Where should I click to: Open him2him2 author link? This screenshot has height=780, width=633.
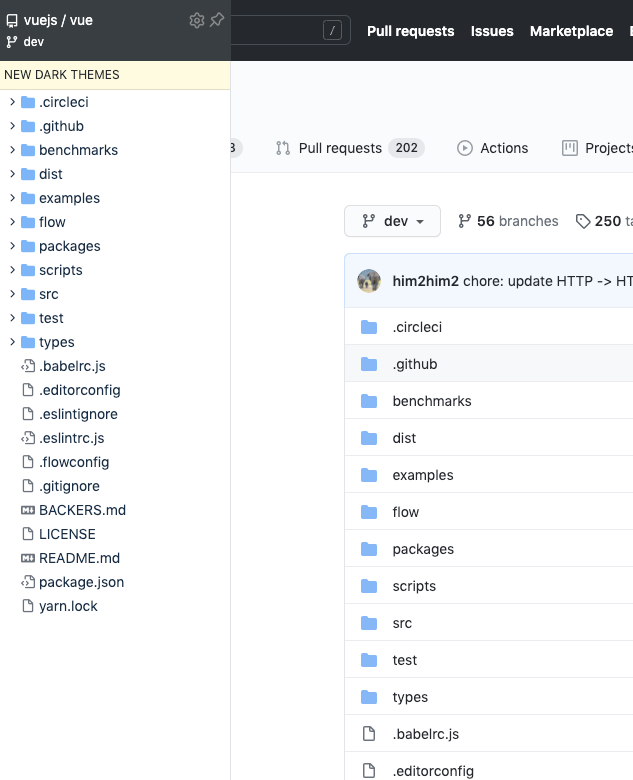(x=425, y=281)
